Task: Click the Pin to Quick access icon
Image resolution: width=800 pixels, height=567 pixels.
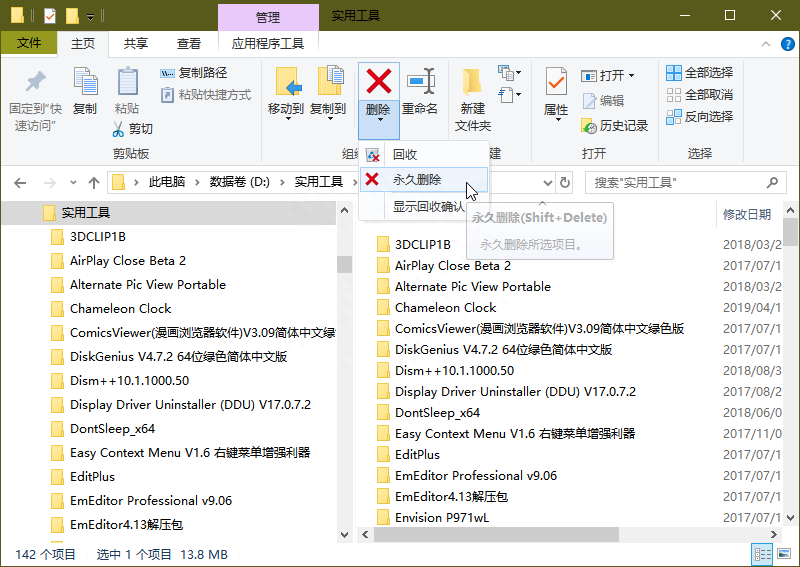Action: (36, 82)
